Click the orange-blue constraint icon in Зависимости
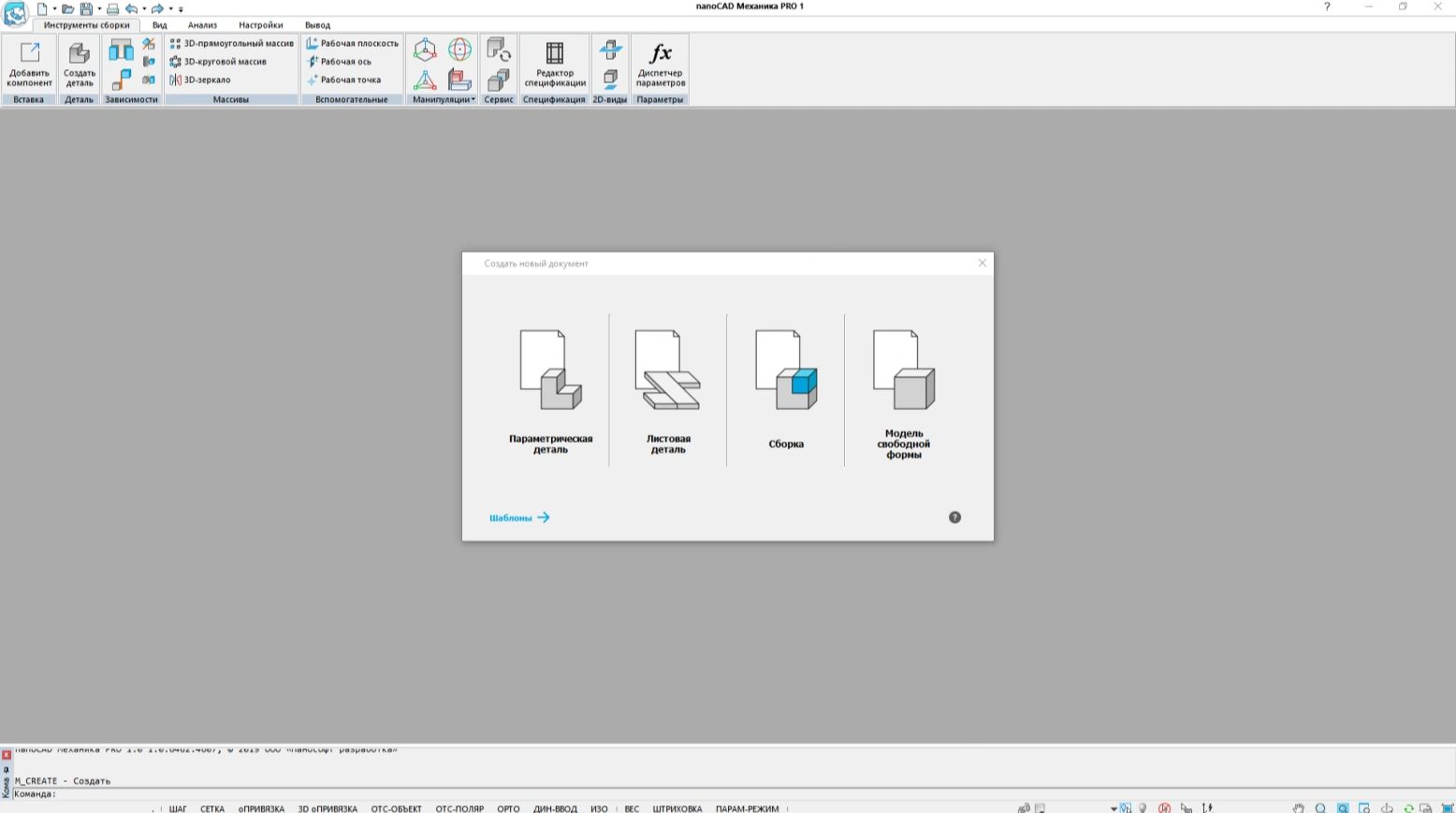This screenshot has height=813, width=1456. (x=121, y=80)
